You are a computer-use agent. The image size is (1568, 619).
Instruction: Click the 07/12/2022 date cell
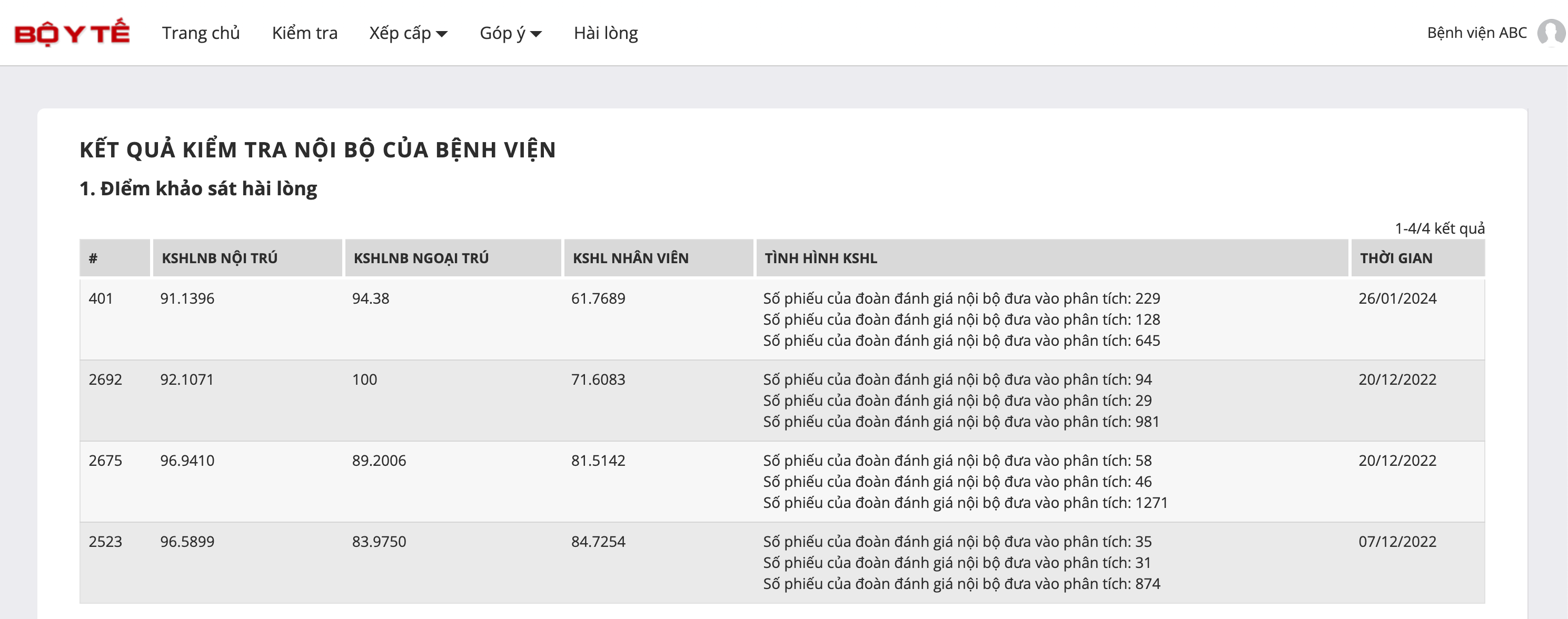tap(1397, 541)
